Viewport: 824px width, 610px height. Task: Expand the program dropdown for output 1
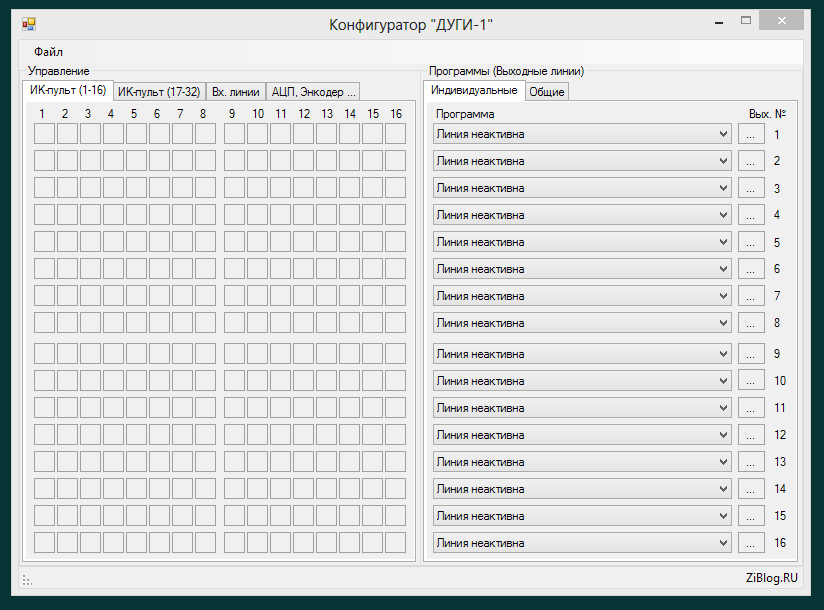pos(583,134)
